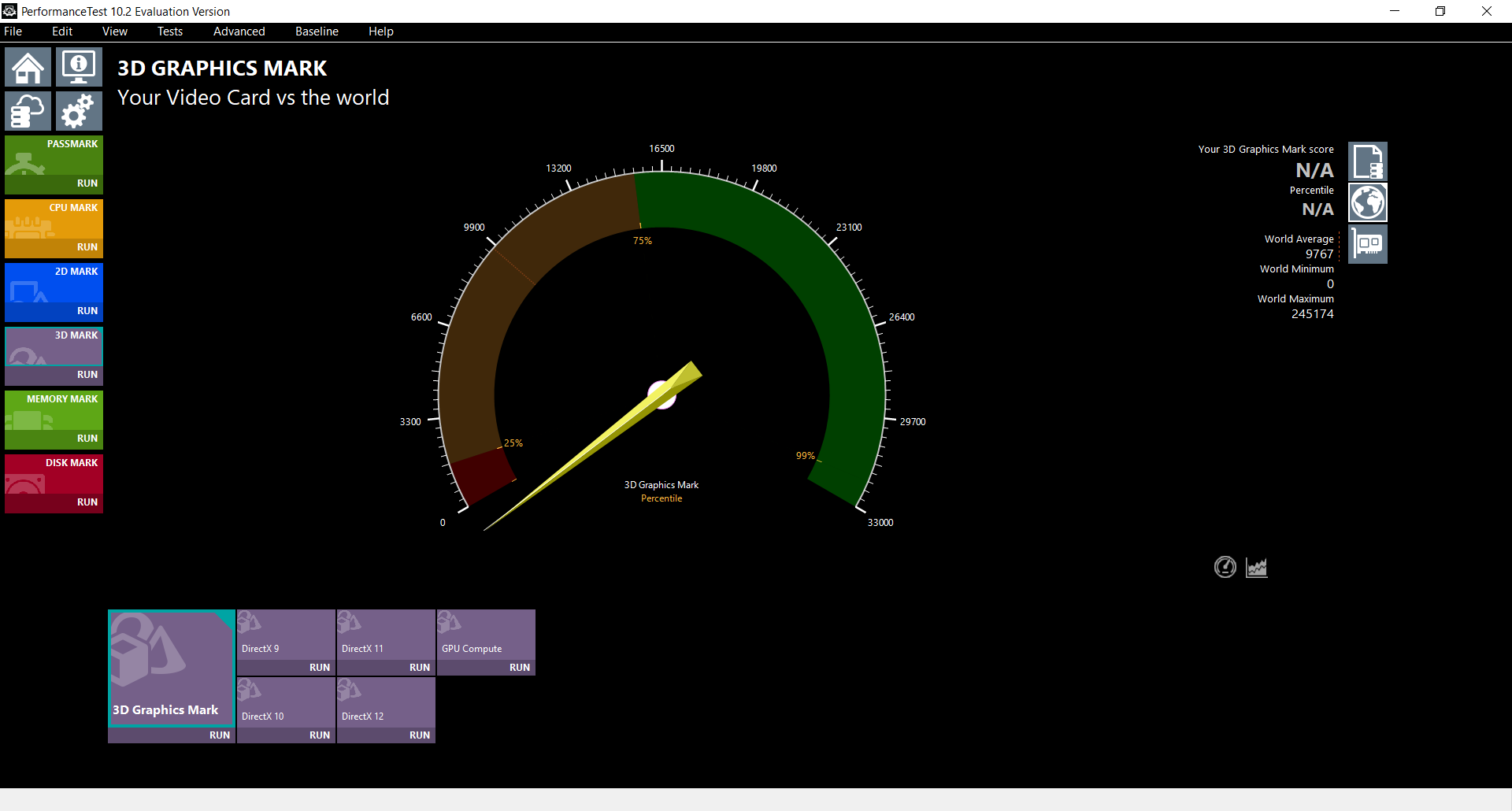This screenshot has height=811, width=1512.
Task: Minimize the PerformanceTest window
Action: click(x=1395, y=11)
